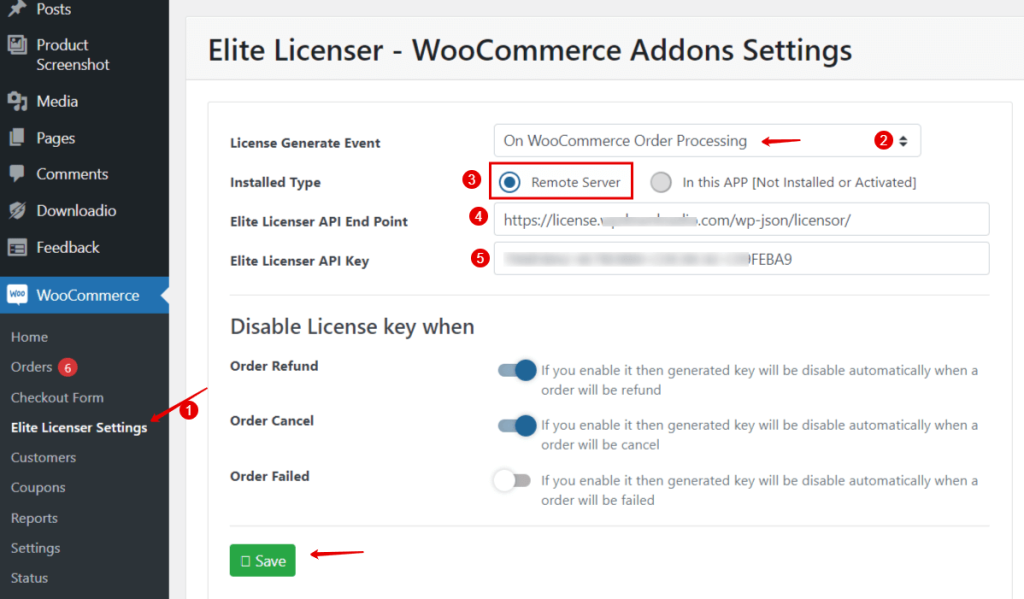Screen dimensions: 1024x599
Task: Open the License Generate Event dropdown
Action: pyautogui.click(x=706, y=140)
